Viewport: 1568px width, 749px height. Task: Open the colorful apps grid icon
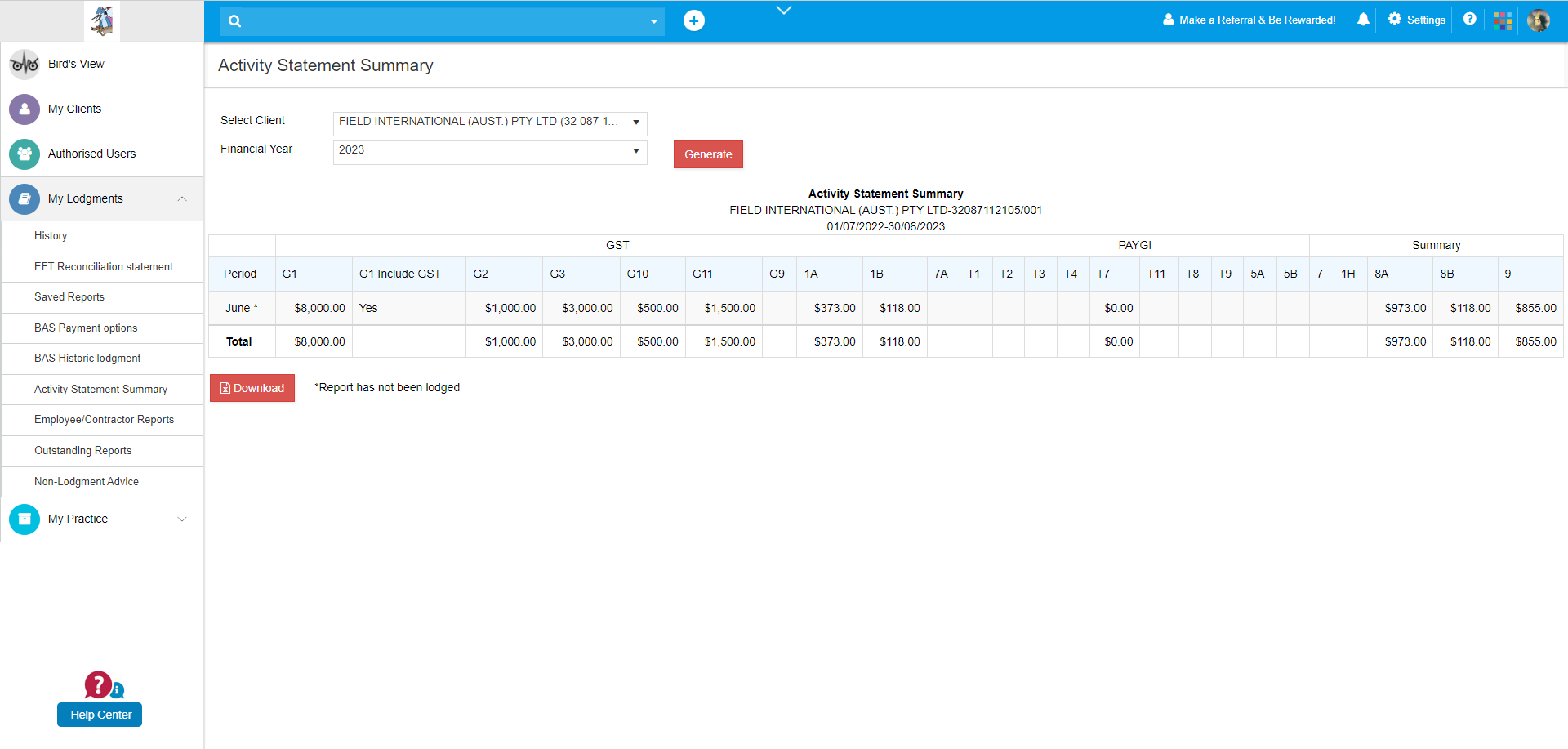(x=1503, y=21)
